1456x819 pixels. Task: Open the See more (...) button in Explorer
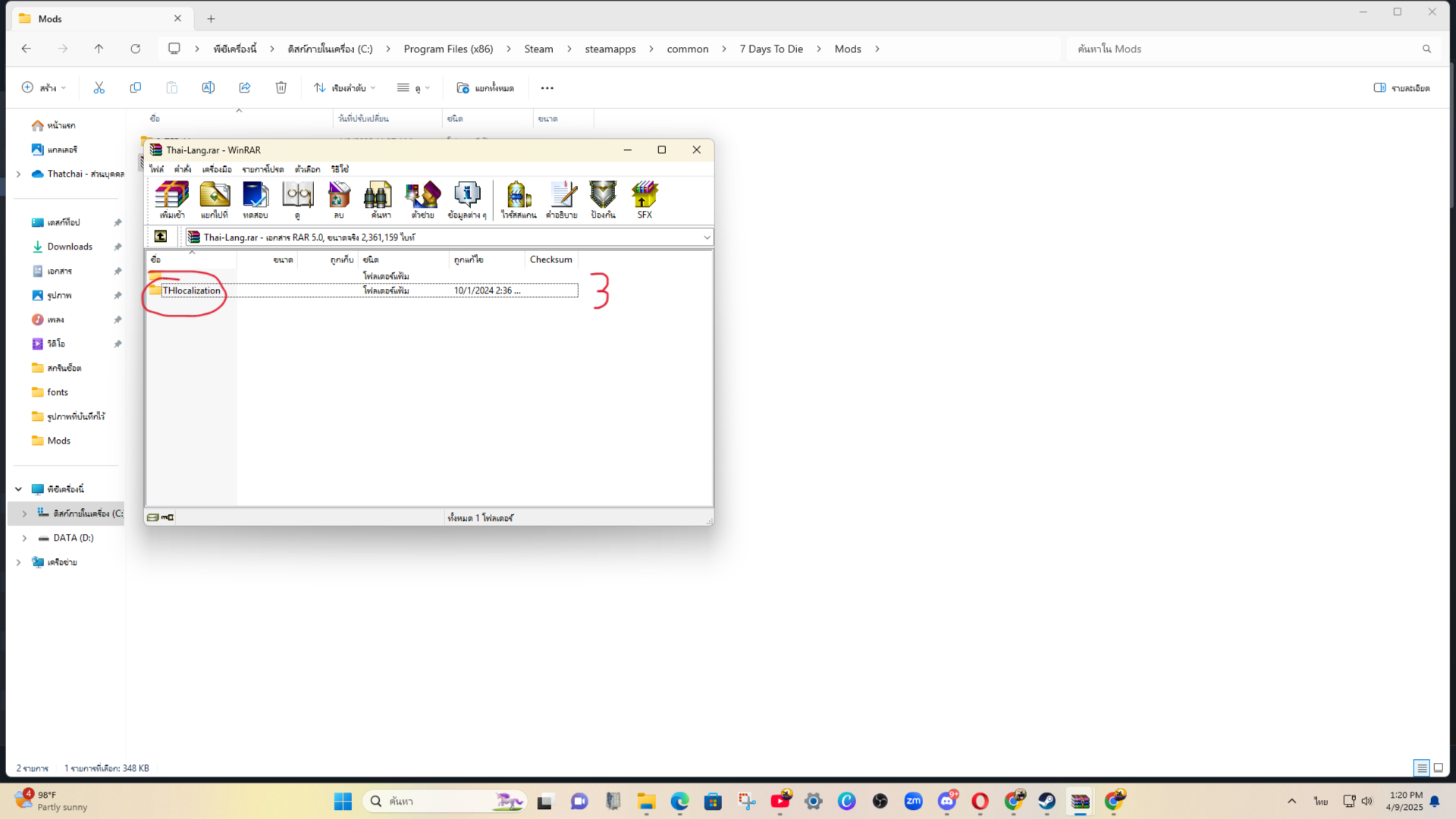coord(547,88)
